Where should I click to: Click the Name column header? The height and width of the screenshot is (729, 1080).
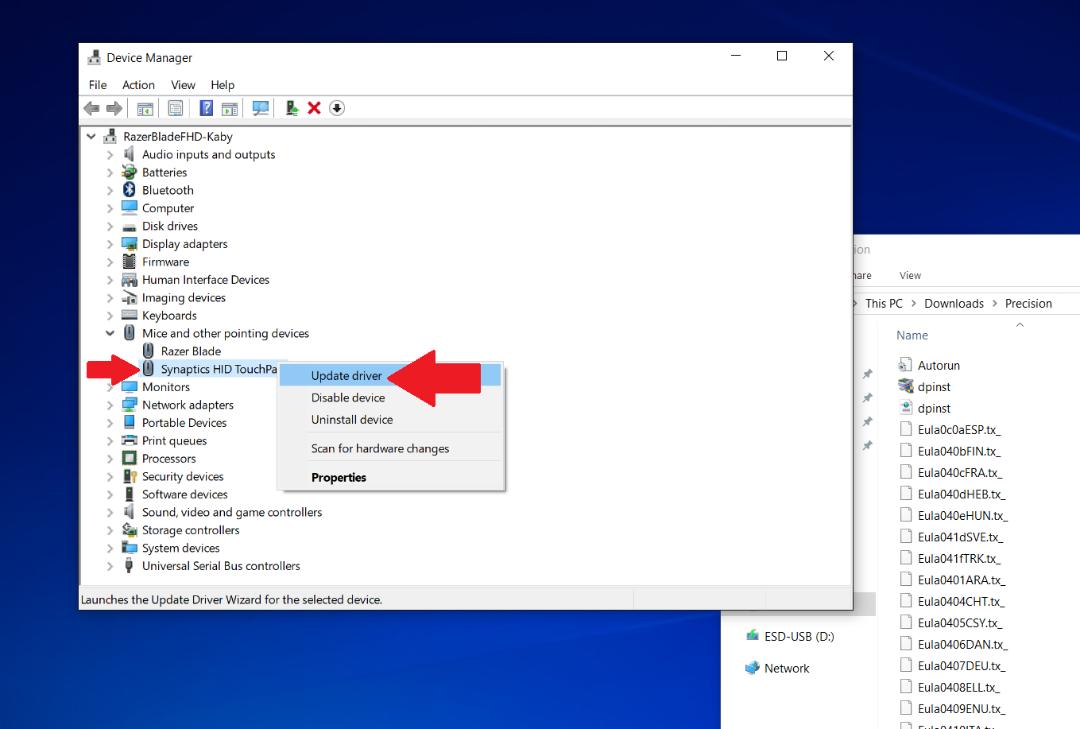(x=912, y=336)
